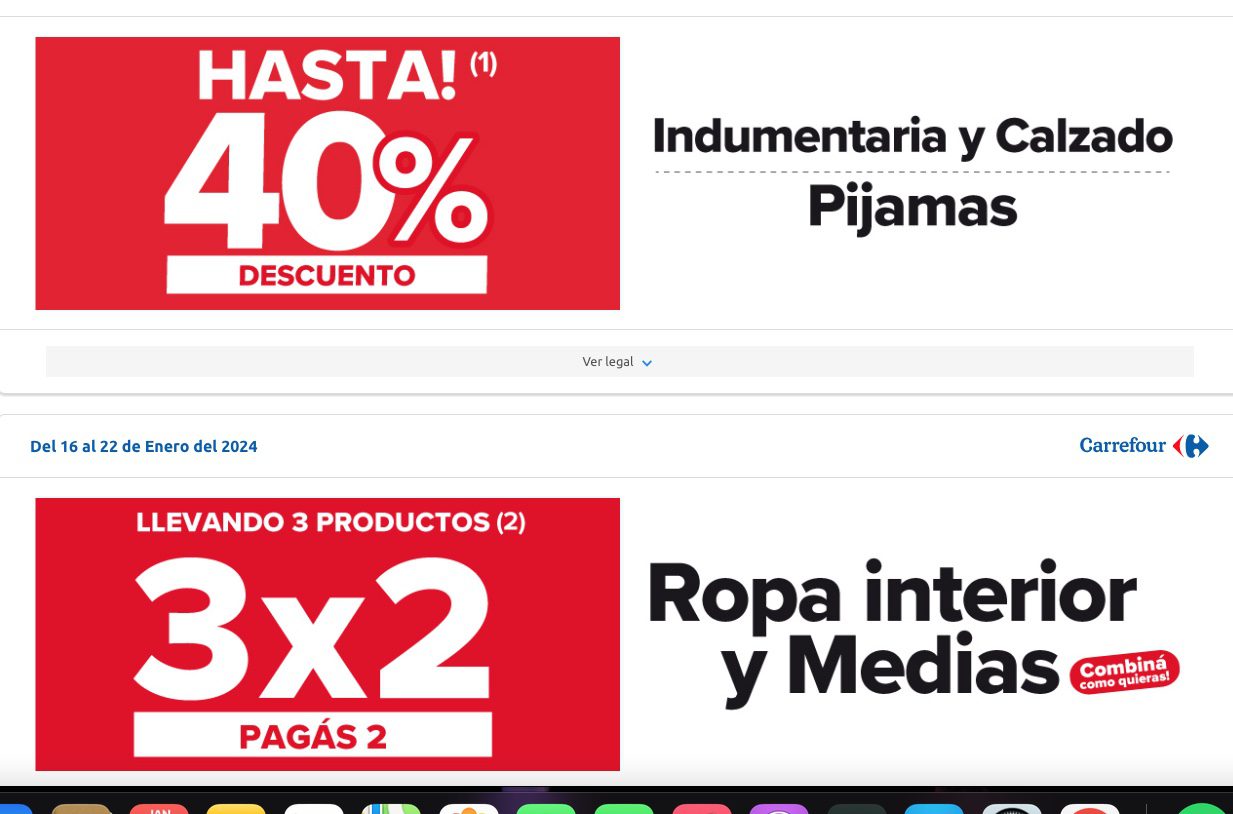Open the Carrefour brand wordmark link
This screenshot has height=814, width=1233.
coord(1123,446)
